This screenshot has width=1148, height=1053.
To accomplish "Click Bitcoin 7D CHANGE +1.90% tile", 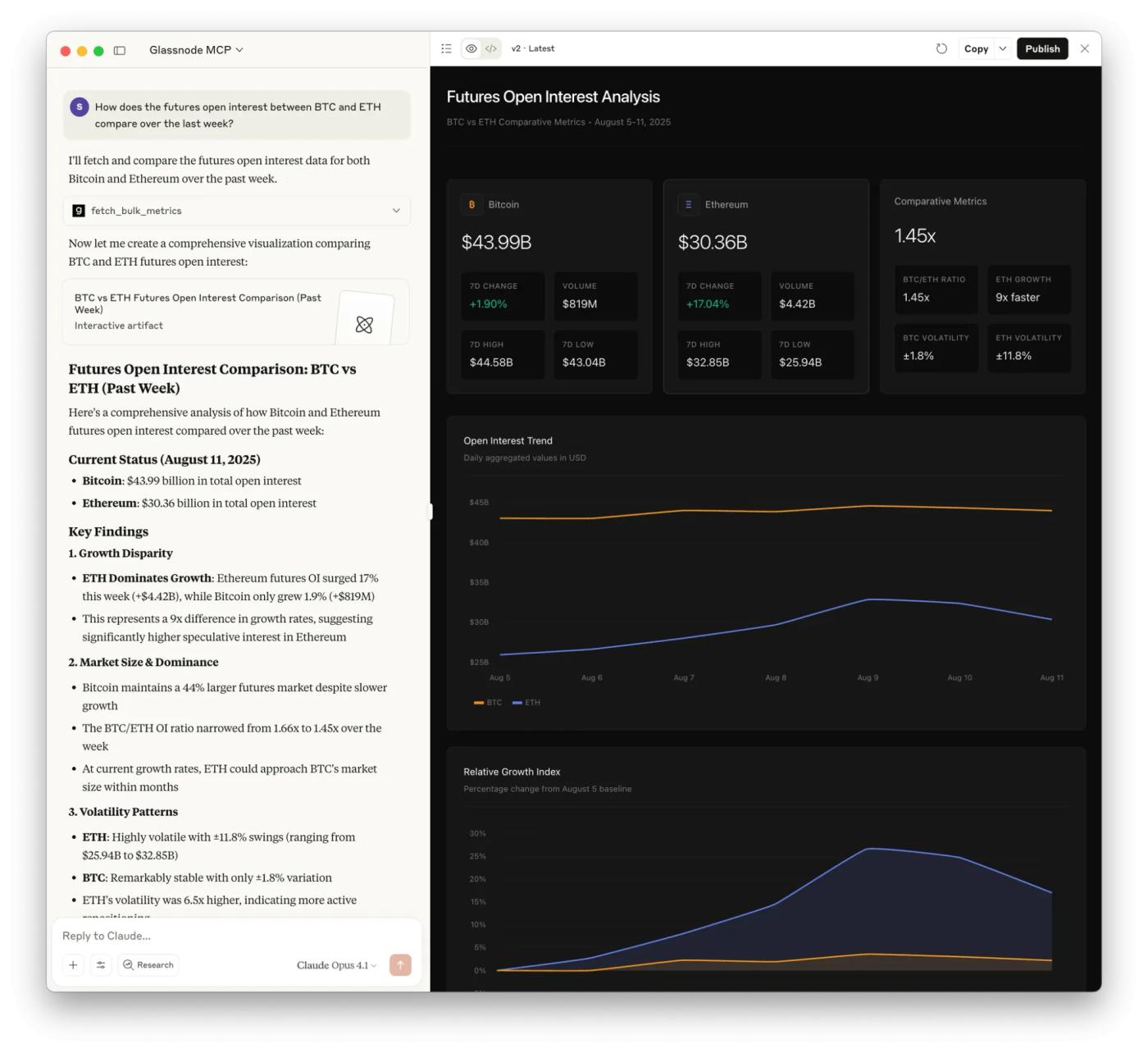I will click(x=503, y=296).
